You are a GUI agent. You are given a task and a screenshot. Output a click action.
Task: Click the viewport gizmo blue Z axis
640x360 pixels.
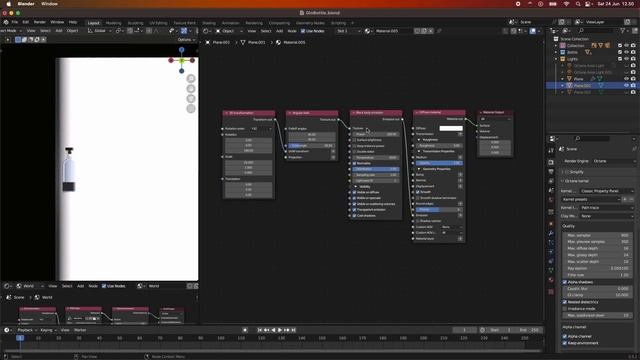182,50
